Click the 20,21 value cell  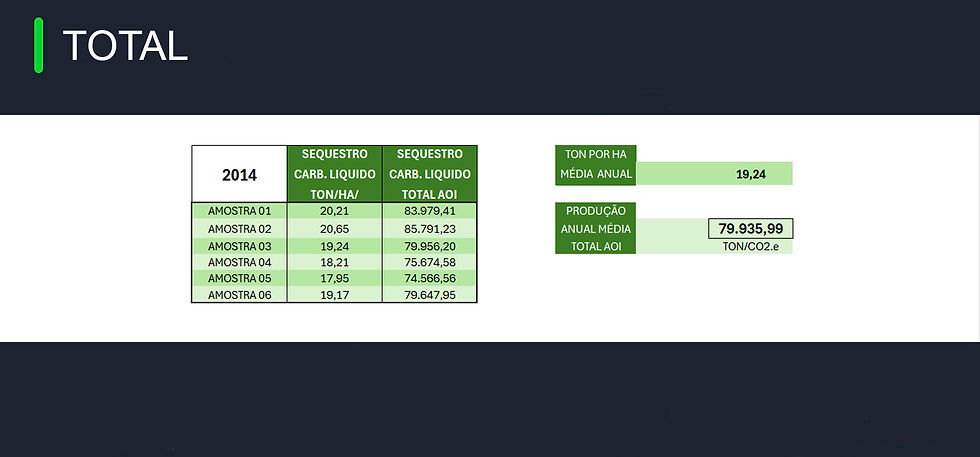click(334, 211)
